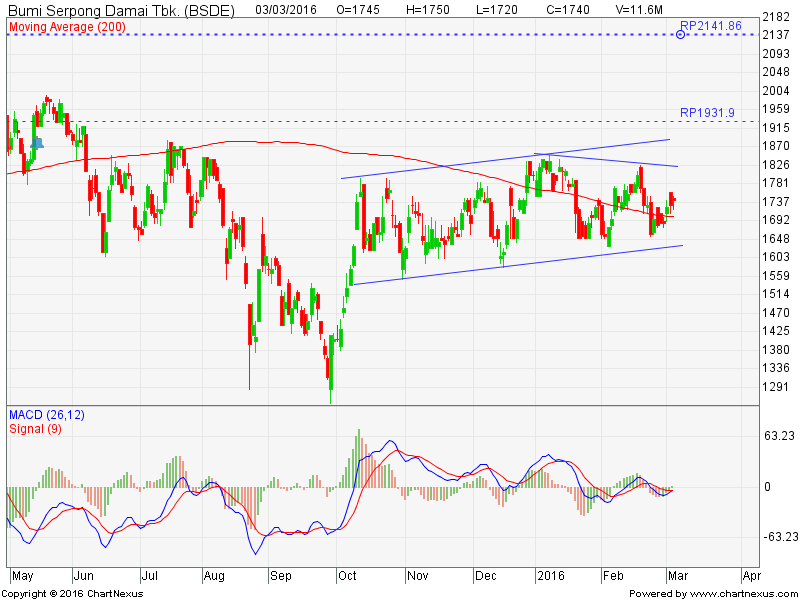Open the www.chartnexus.com link
Image resolution: width=800 pixels, height=600 pixels.
[x=745, y=593]
